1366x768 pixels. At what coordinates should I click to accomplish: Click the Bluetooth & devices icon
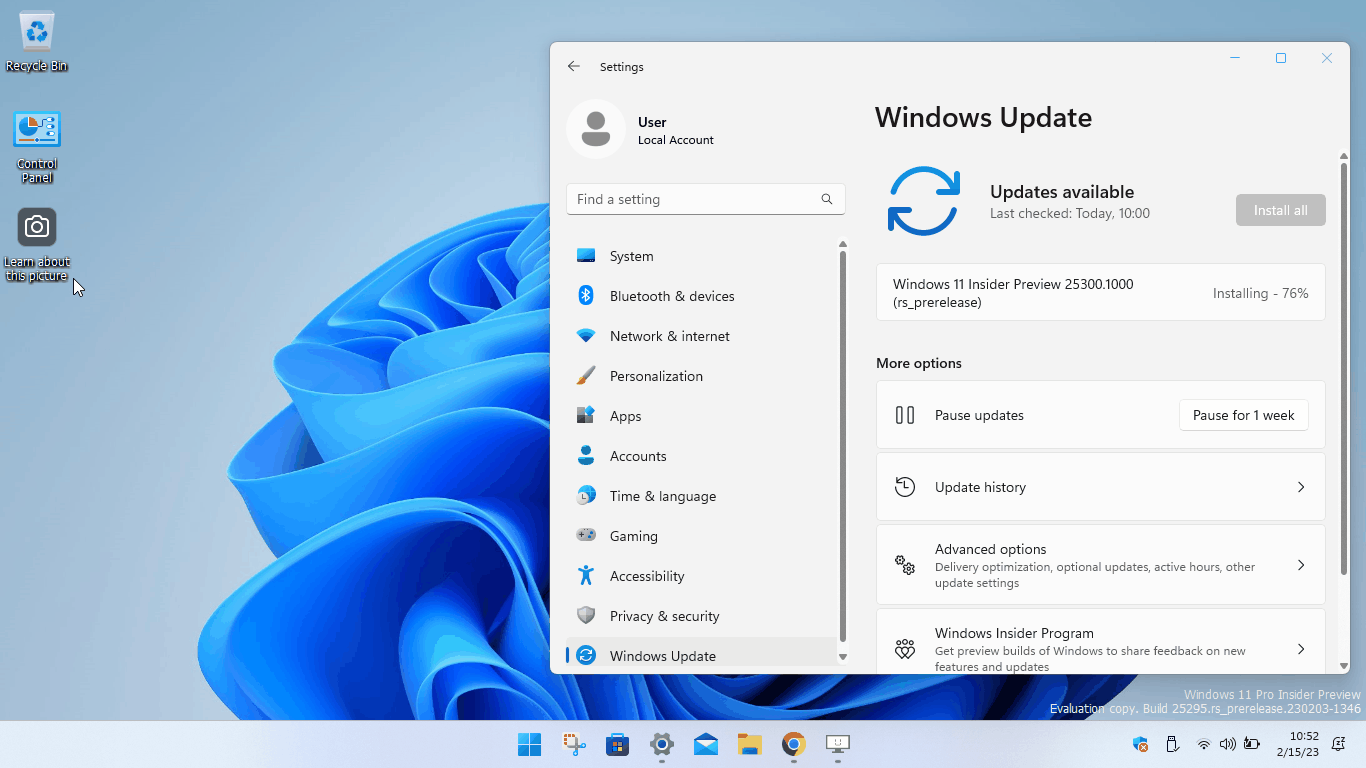click(586, 296)
